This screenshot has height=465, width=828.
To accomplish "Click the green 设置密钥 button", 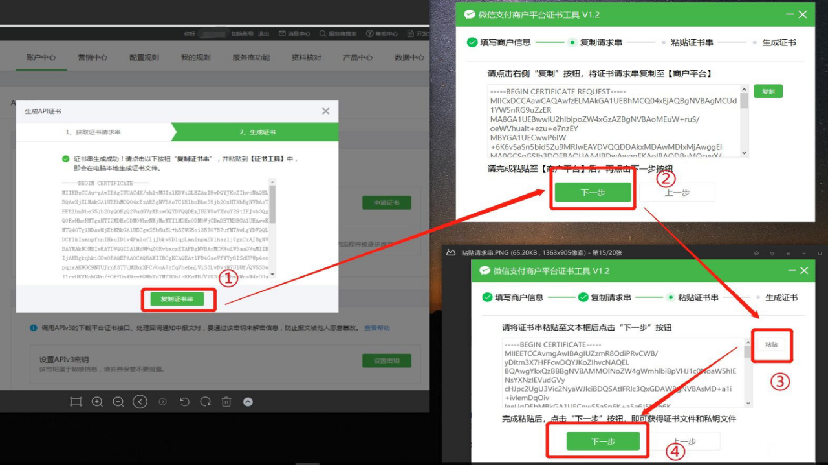I will point(387,360).
